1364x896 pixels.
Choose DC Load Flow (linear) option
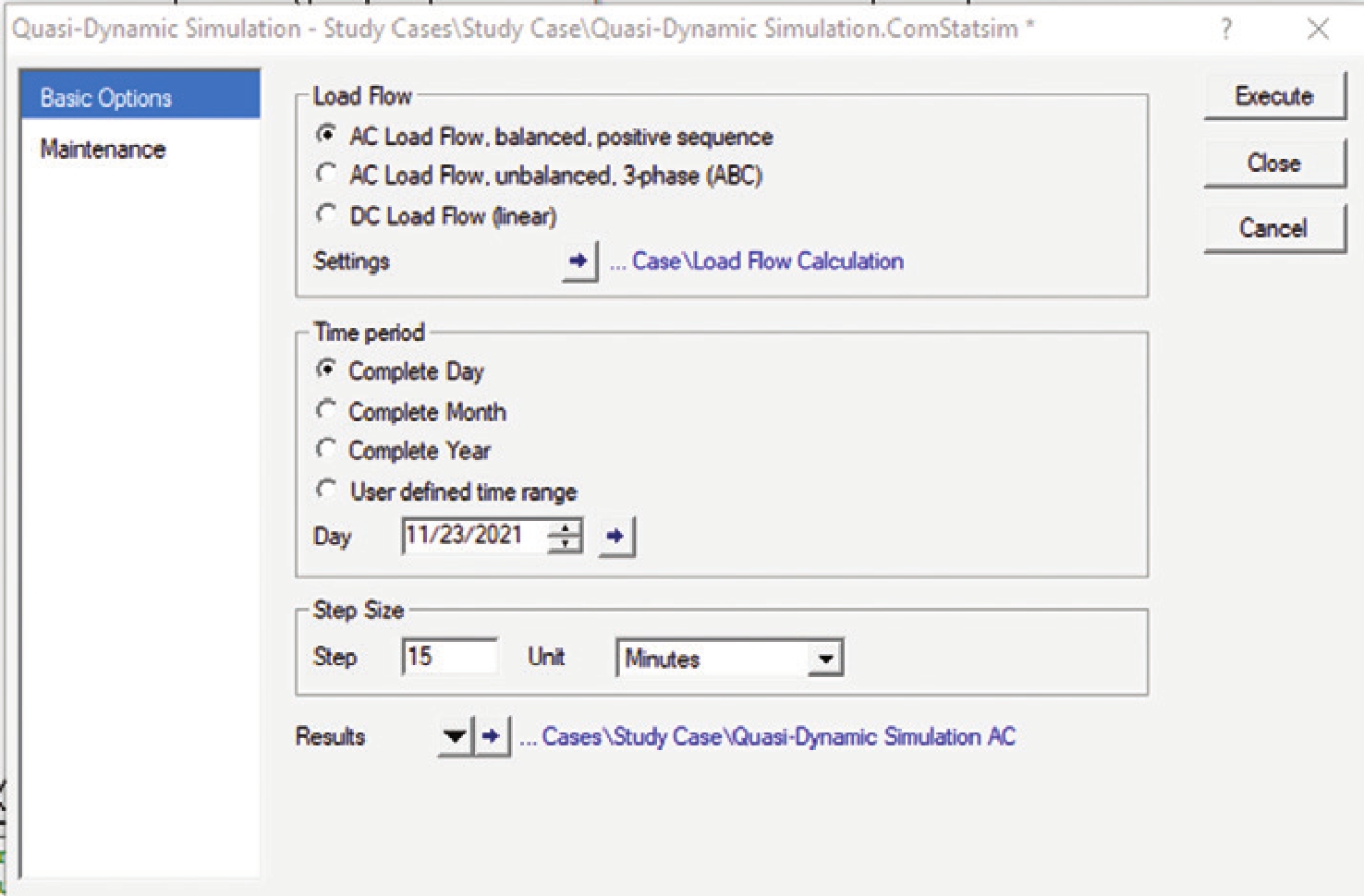(x=326, y=215)
